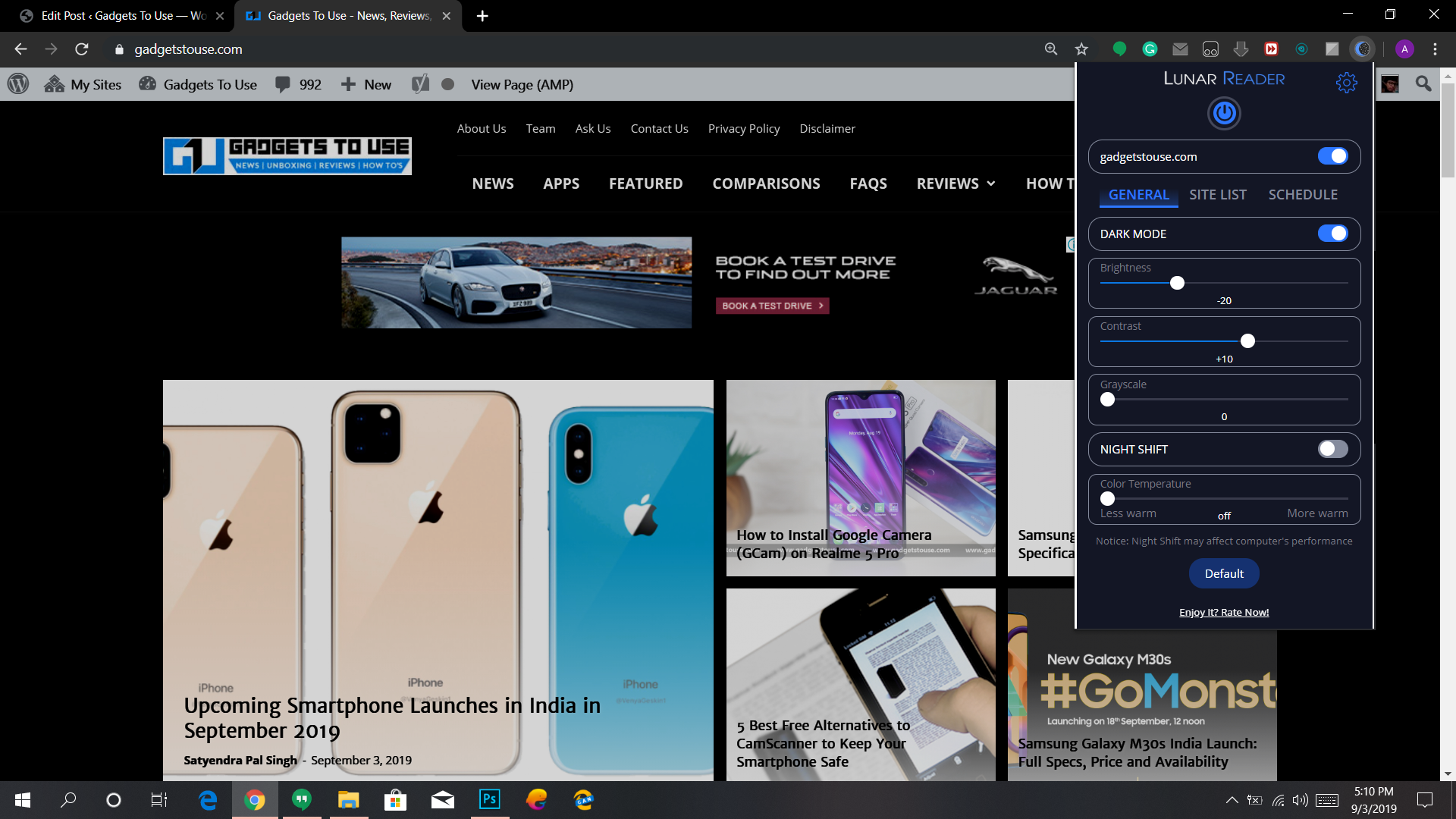This screenshot has height=819, width=1456.
Task: Click the Lunar Reader power button icon
Action: click(x=1224, y=113)
